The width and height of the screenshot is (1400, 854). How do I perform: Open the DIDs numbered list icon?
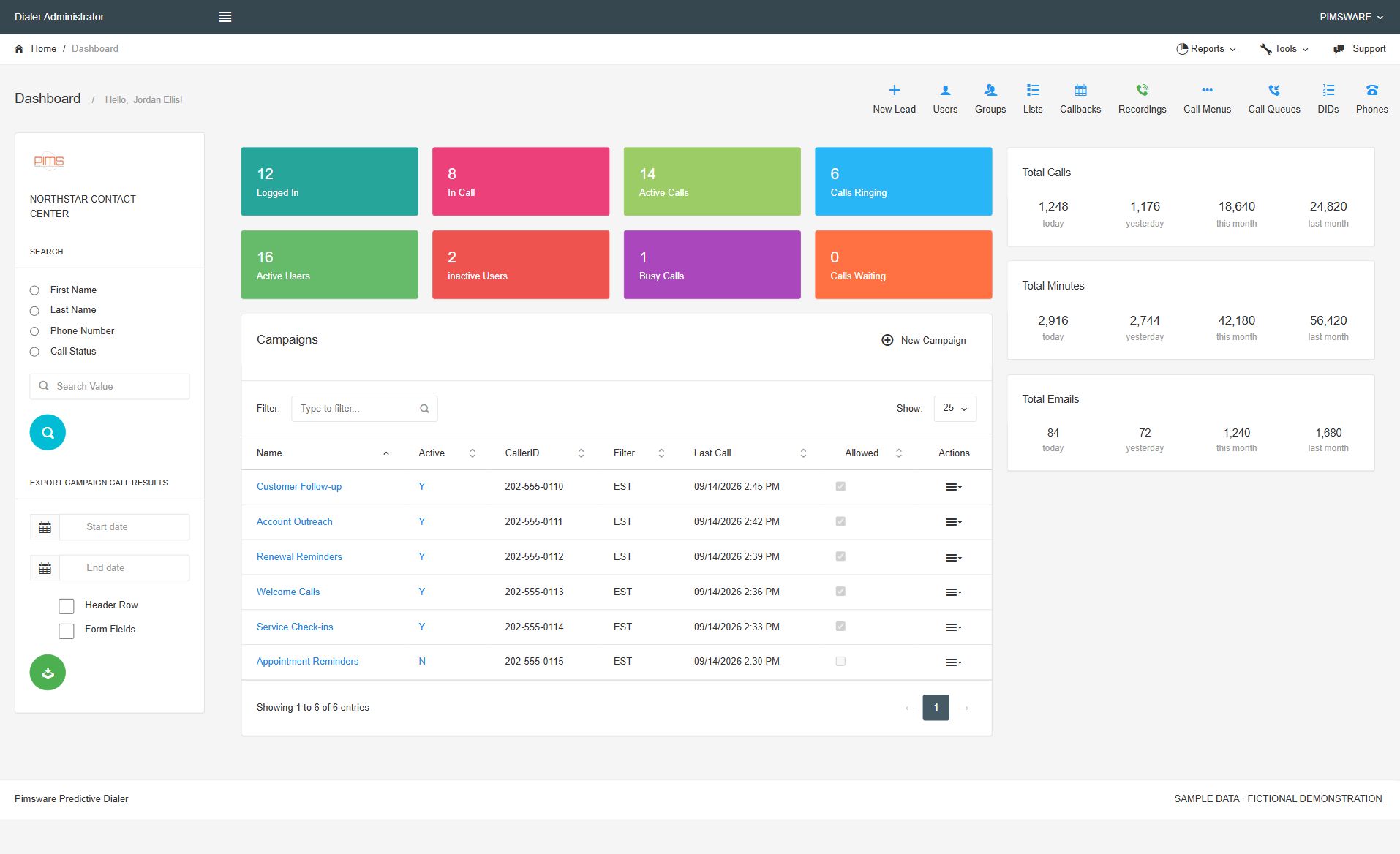tap(1328, 91)
